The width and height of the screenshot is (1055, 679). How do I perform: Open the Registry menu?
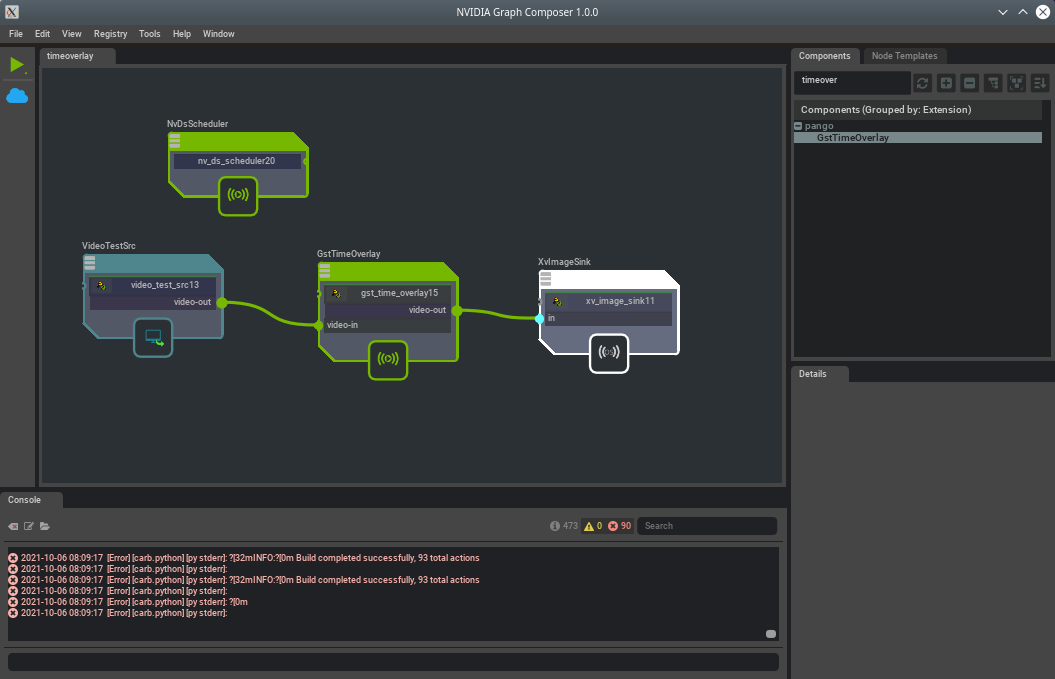tap(110, 34)
